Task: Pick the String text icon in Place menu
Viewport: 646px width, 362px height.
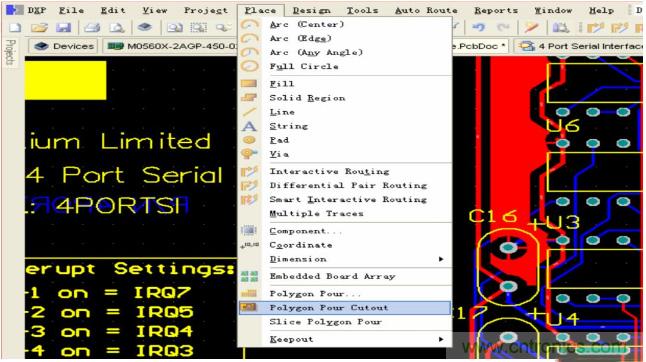Action: [x=249, y=126]
